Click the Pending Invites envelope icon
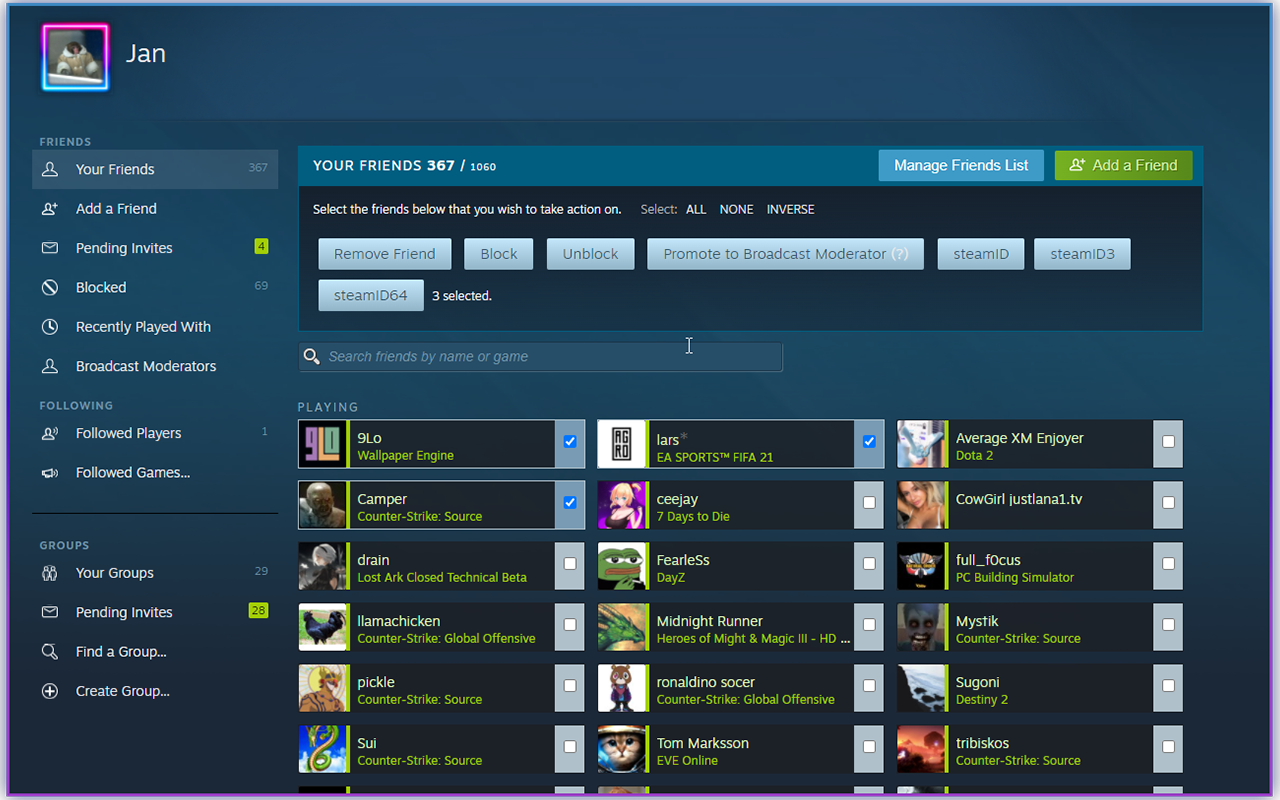The height and width of the screenshot is (800, 1280). [50, 247]
